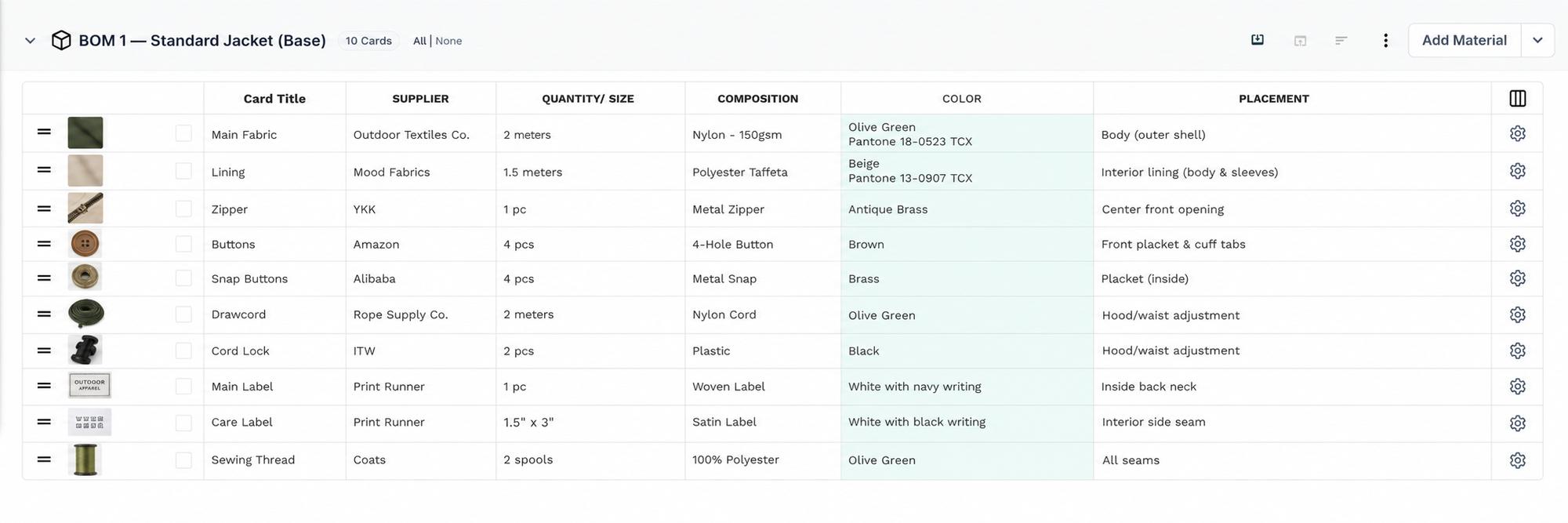Select All cards link
1568x523 pixels.
(x=419, y=41)
